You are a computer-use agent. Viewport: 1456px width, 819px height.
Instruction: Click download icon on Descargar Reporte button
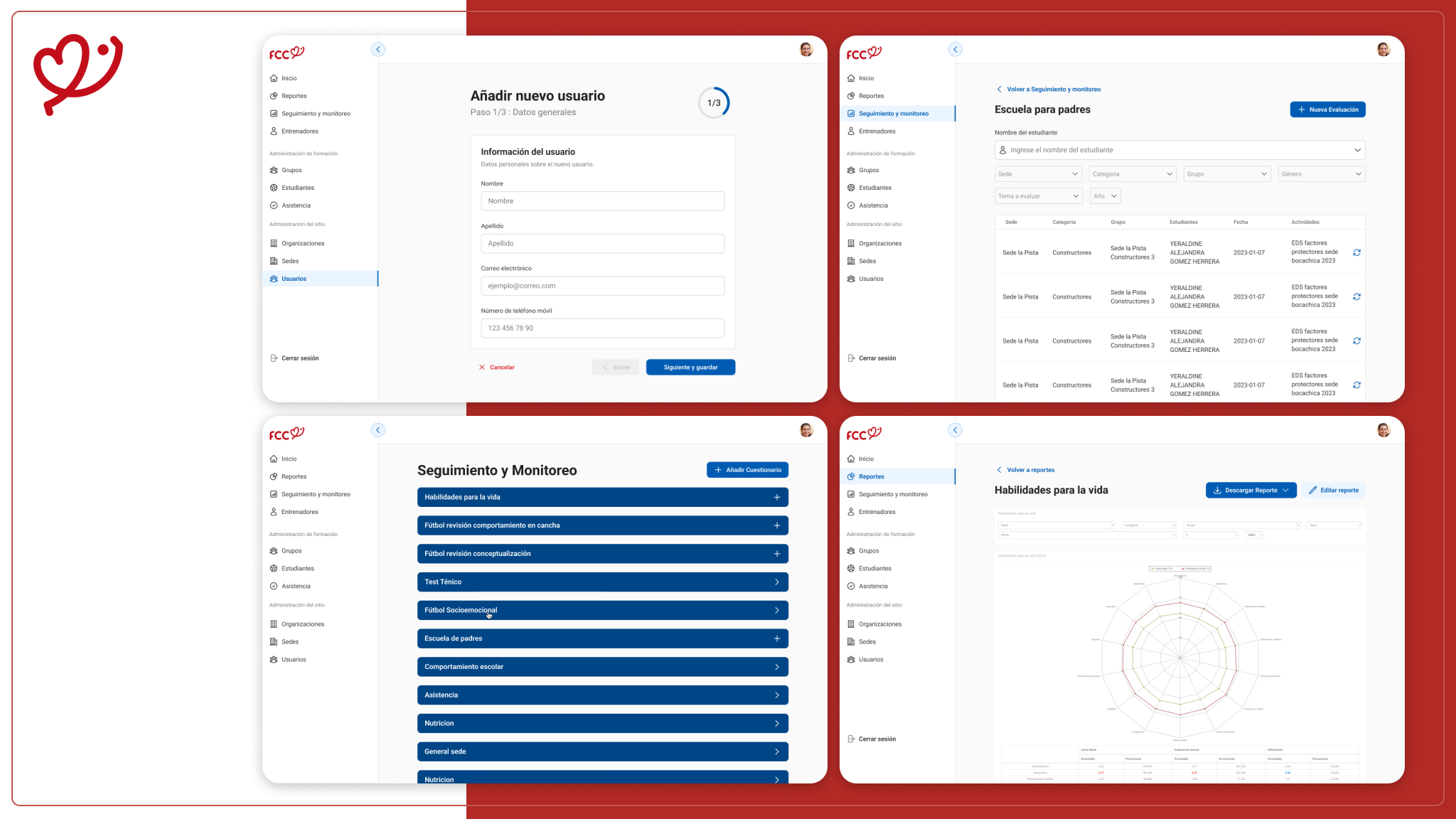(1217, 491)
